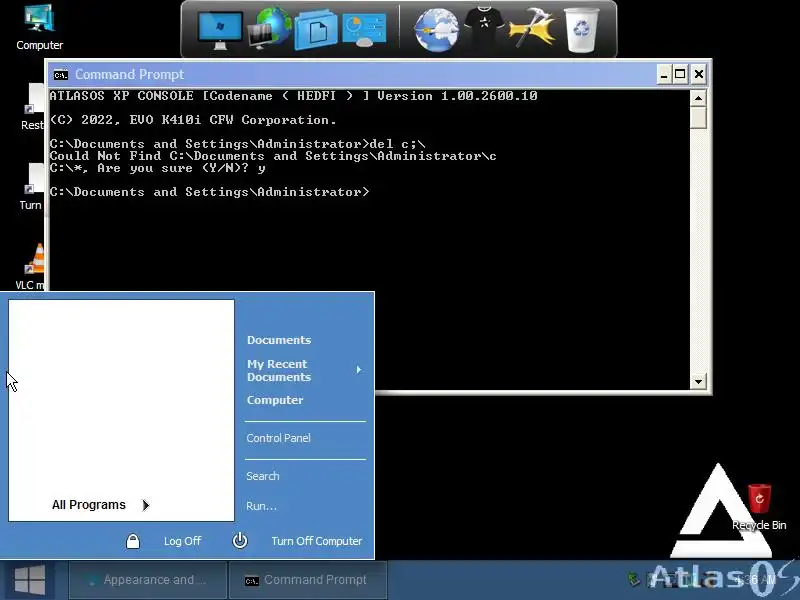Open the Computer desktop icon
Viewport: 800px width, 600px height.
[39, 27]
